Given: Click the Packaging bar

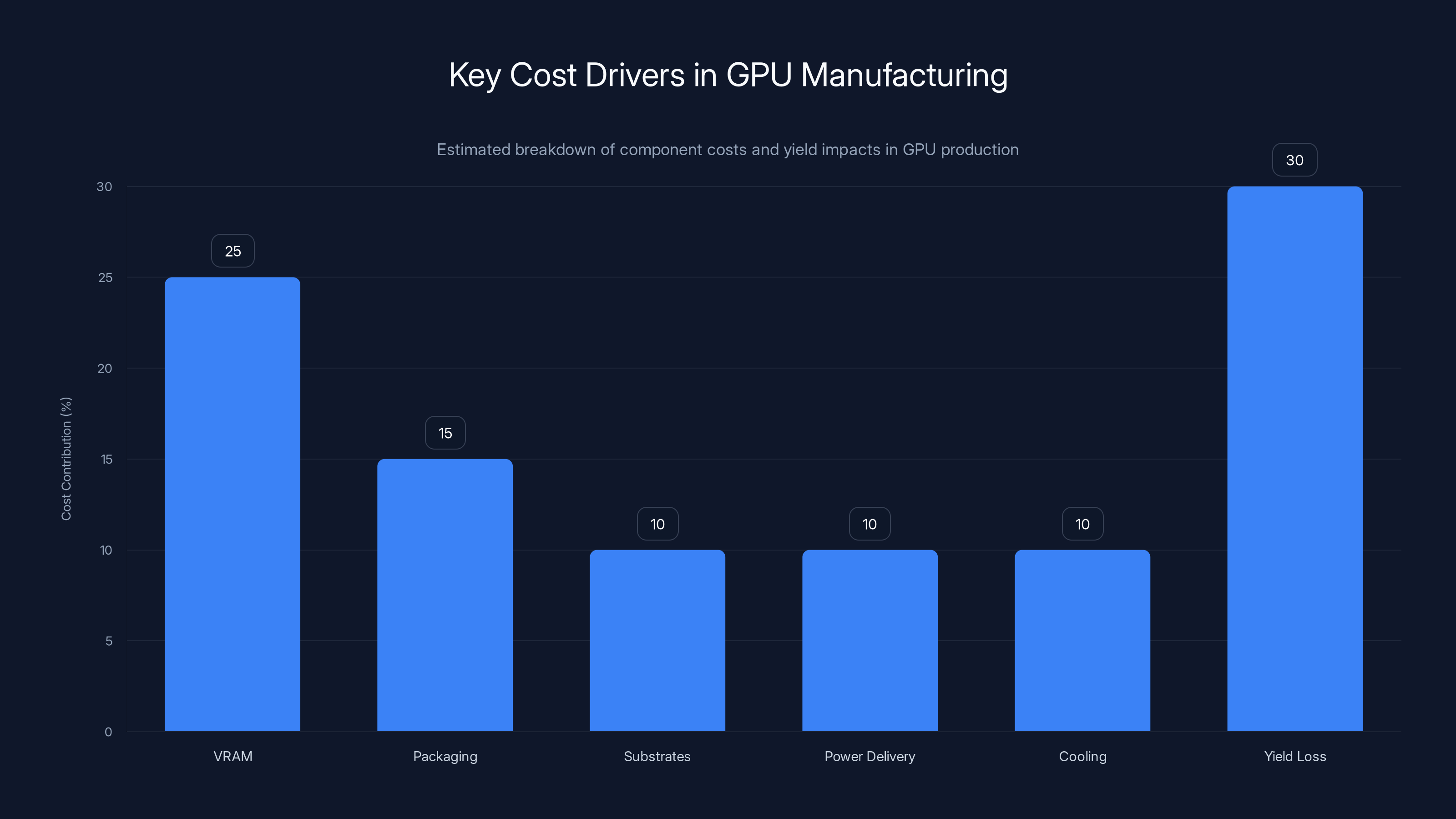Looking at the screenshot, I should [445, 595].
